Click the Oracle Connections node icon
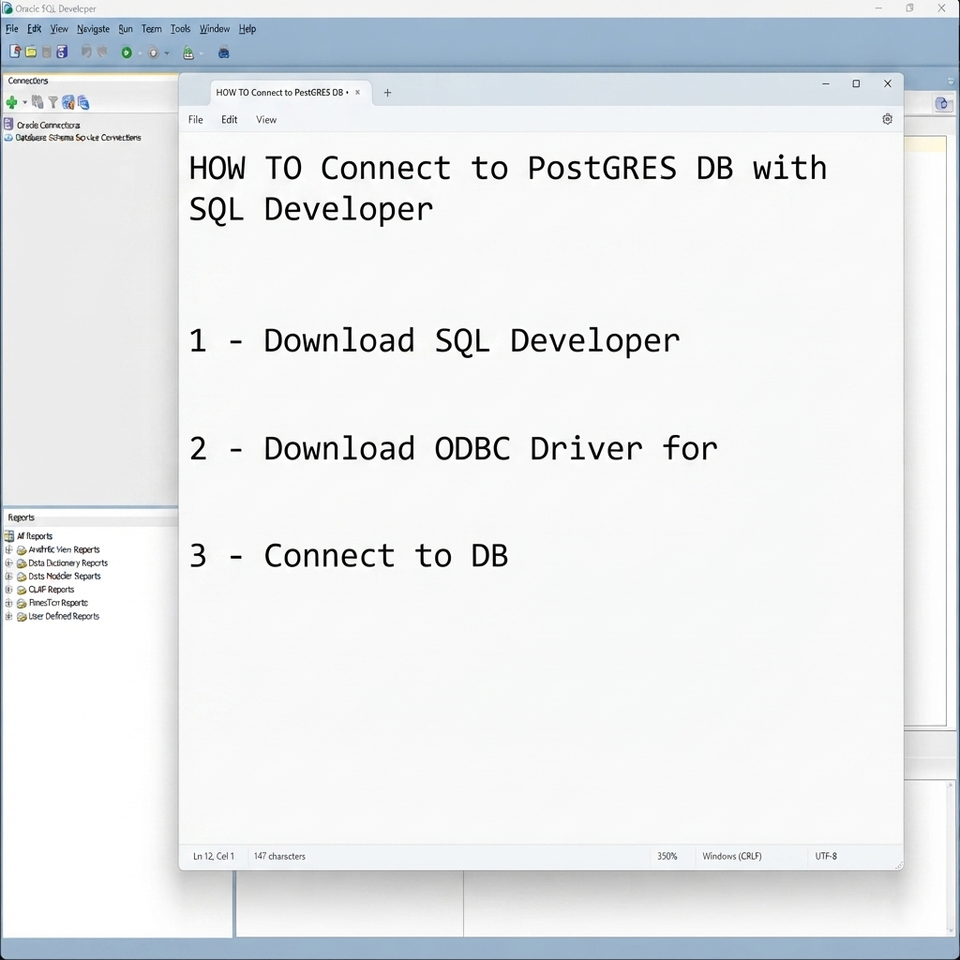The image size is (960, 960). (x=9, y=124)
